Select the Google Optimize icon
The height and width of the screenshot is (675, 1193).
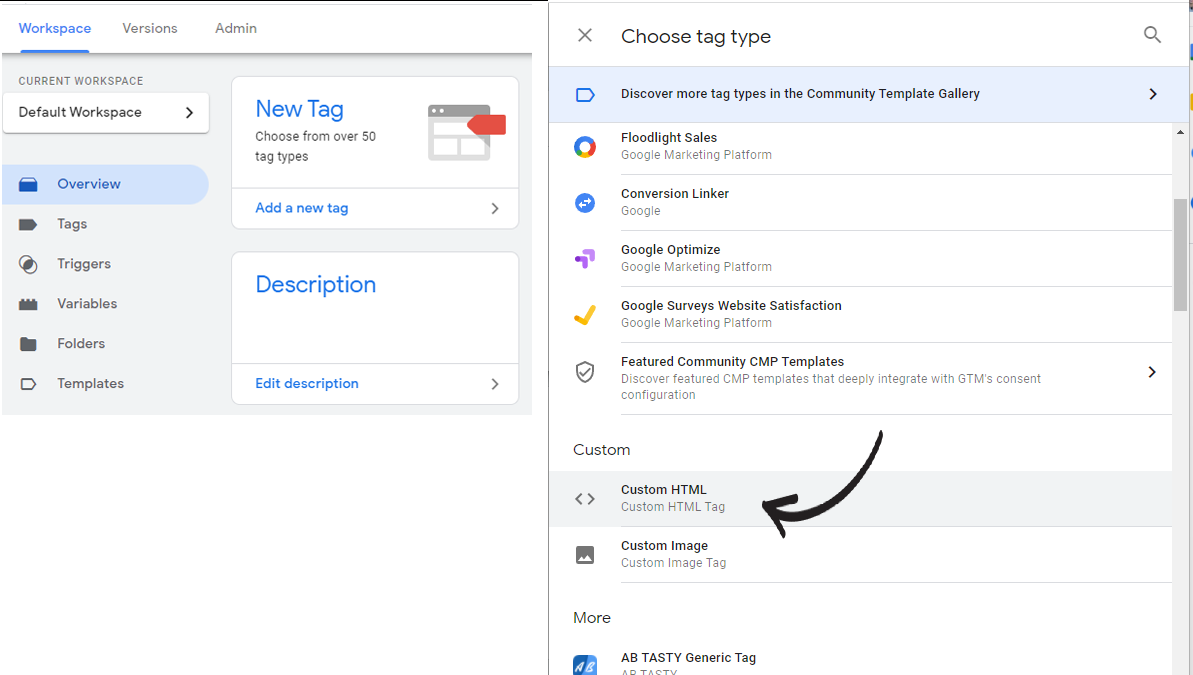(x=584, y=259)
